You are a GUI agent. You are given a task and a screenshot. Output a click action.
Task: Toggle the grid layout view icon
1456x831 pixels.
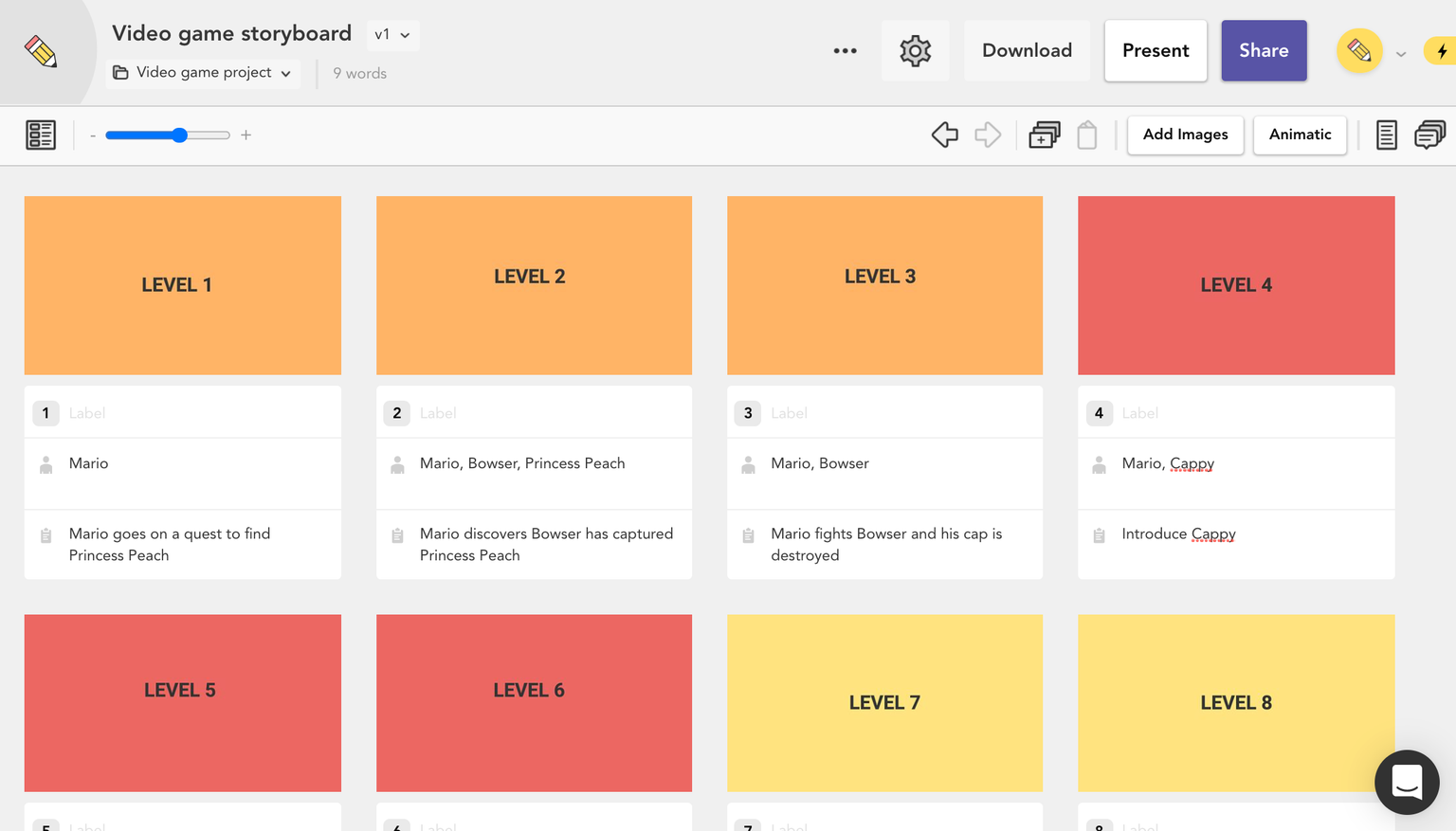coord(41,135)
